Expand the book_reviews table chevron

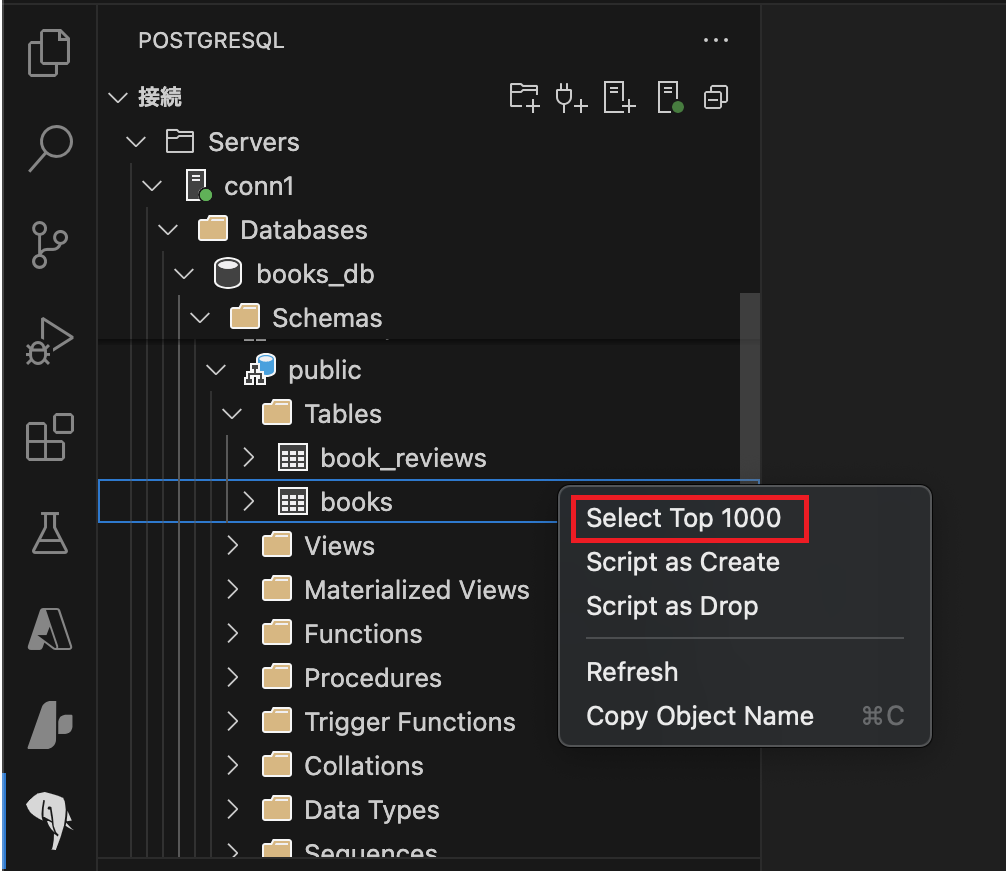[x=249, y=458]
